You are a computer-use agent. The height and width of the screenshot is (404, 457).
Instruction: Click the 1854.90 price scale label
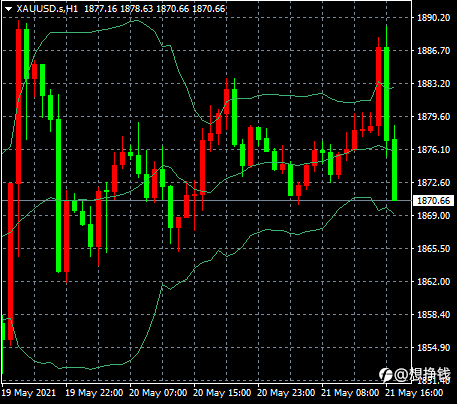point(433,348)
